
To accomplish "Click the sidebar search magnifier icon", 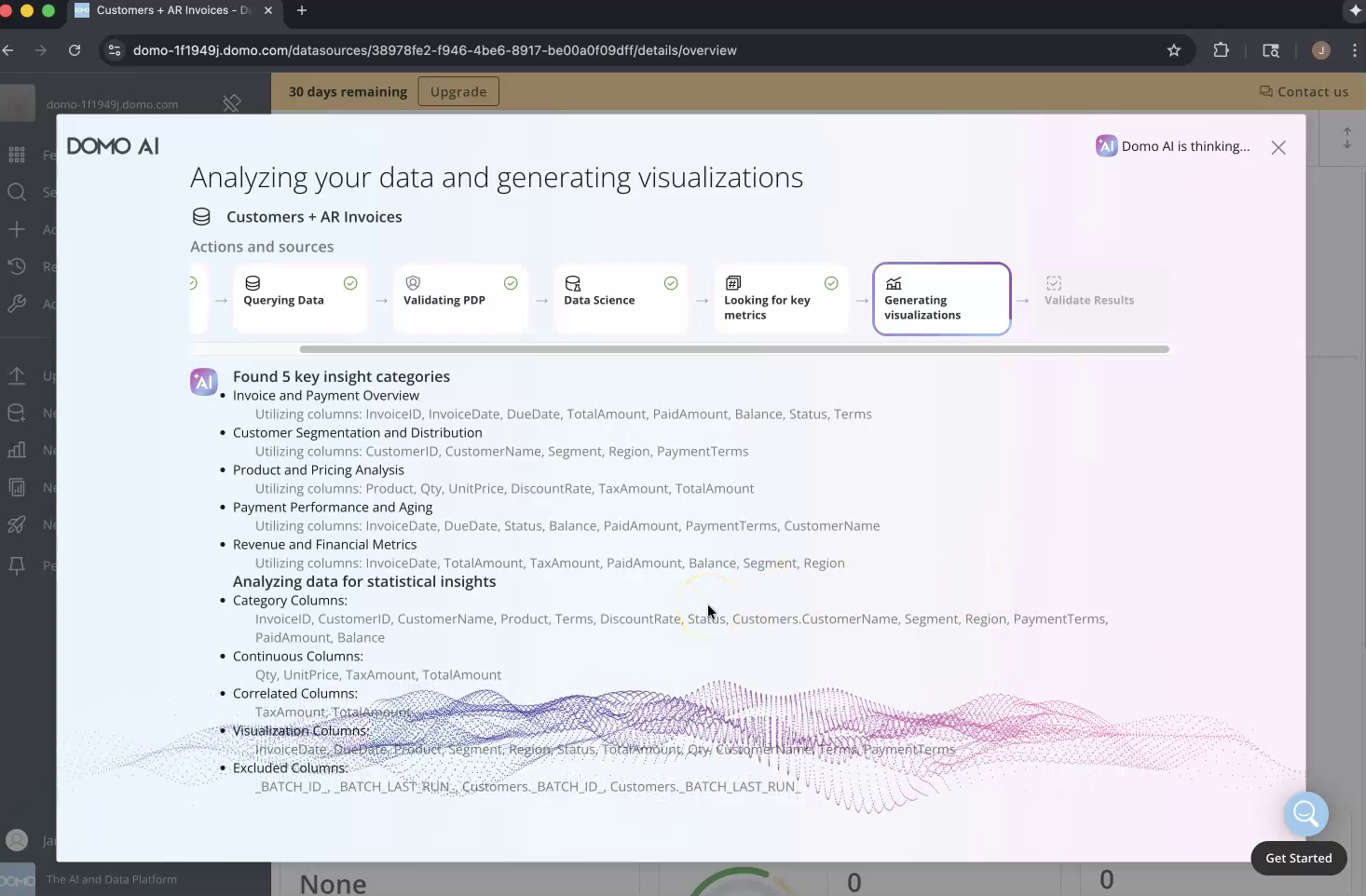I will (x=17, y=192).
